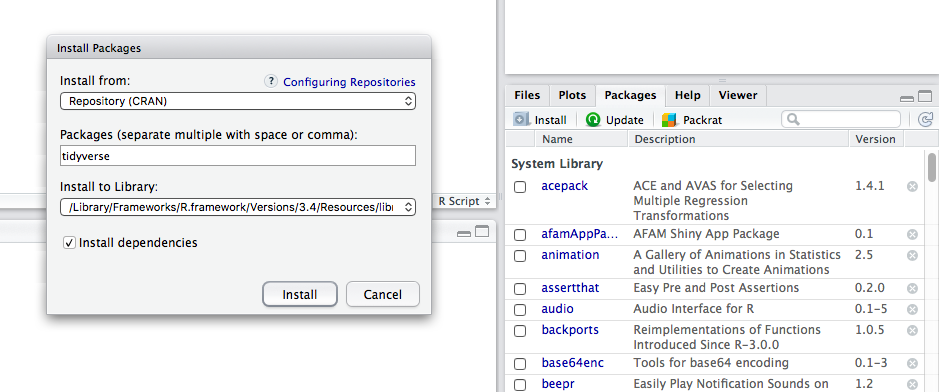Remove the beepr package
This screenshot has height=392, width=939.
pos(913,384)
